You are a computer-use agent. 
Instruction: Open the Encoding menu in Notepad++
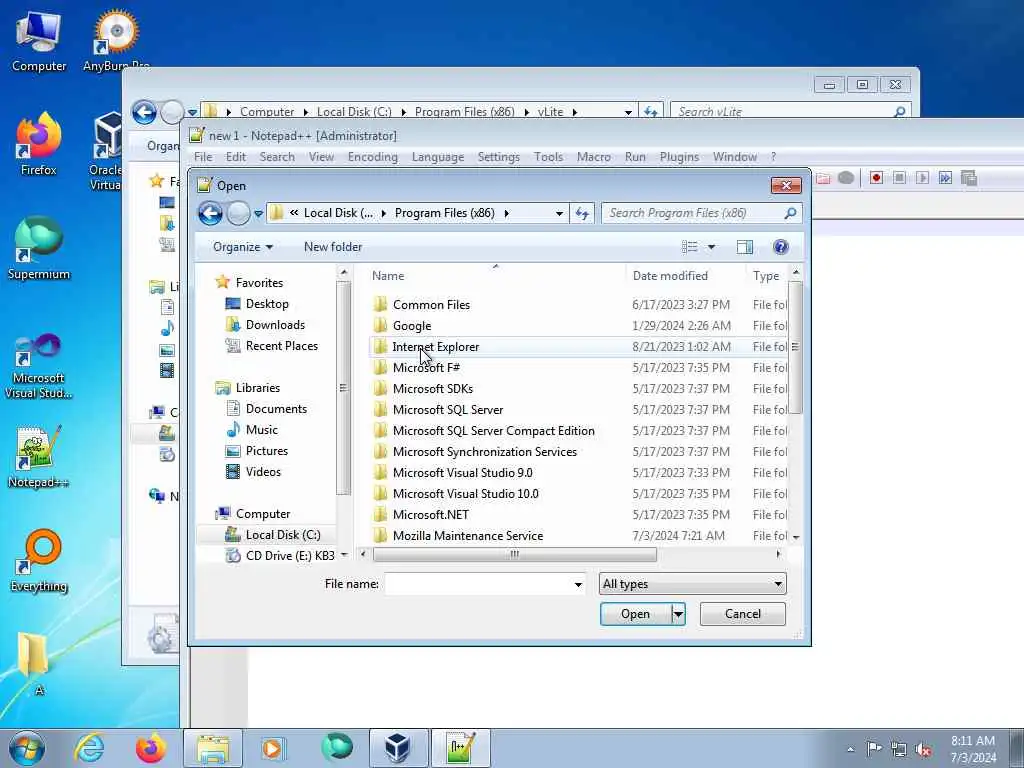(x=372, y=157)
